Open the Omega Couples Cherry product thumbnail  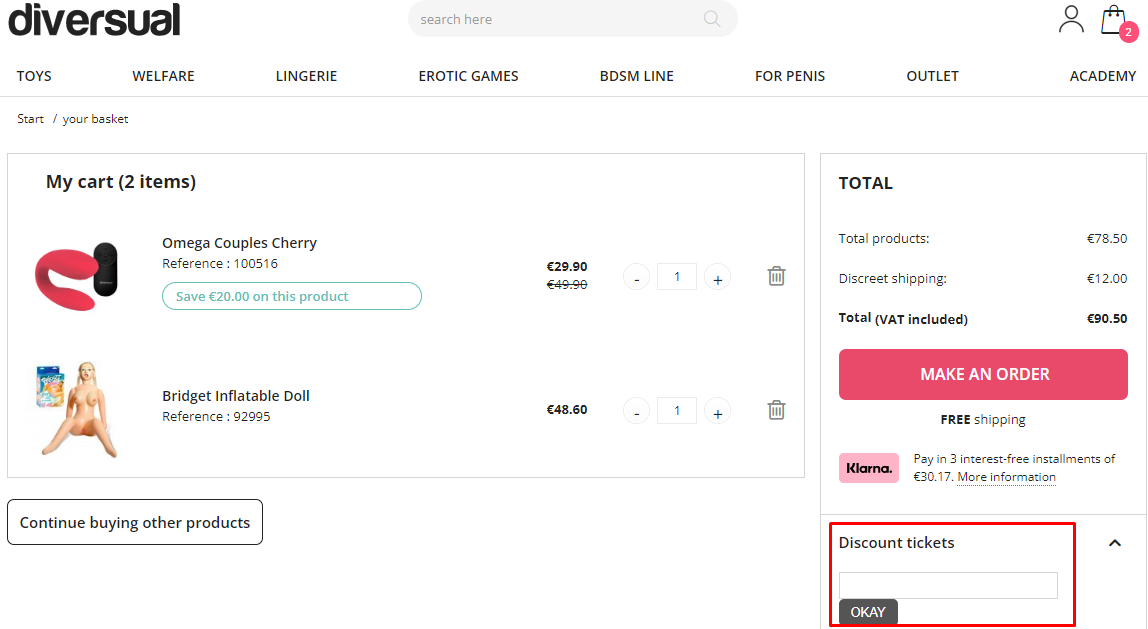click(x=76, y=277)
